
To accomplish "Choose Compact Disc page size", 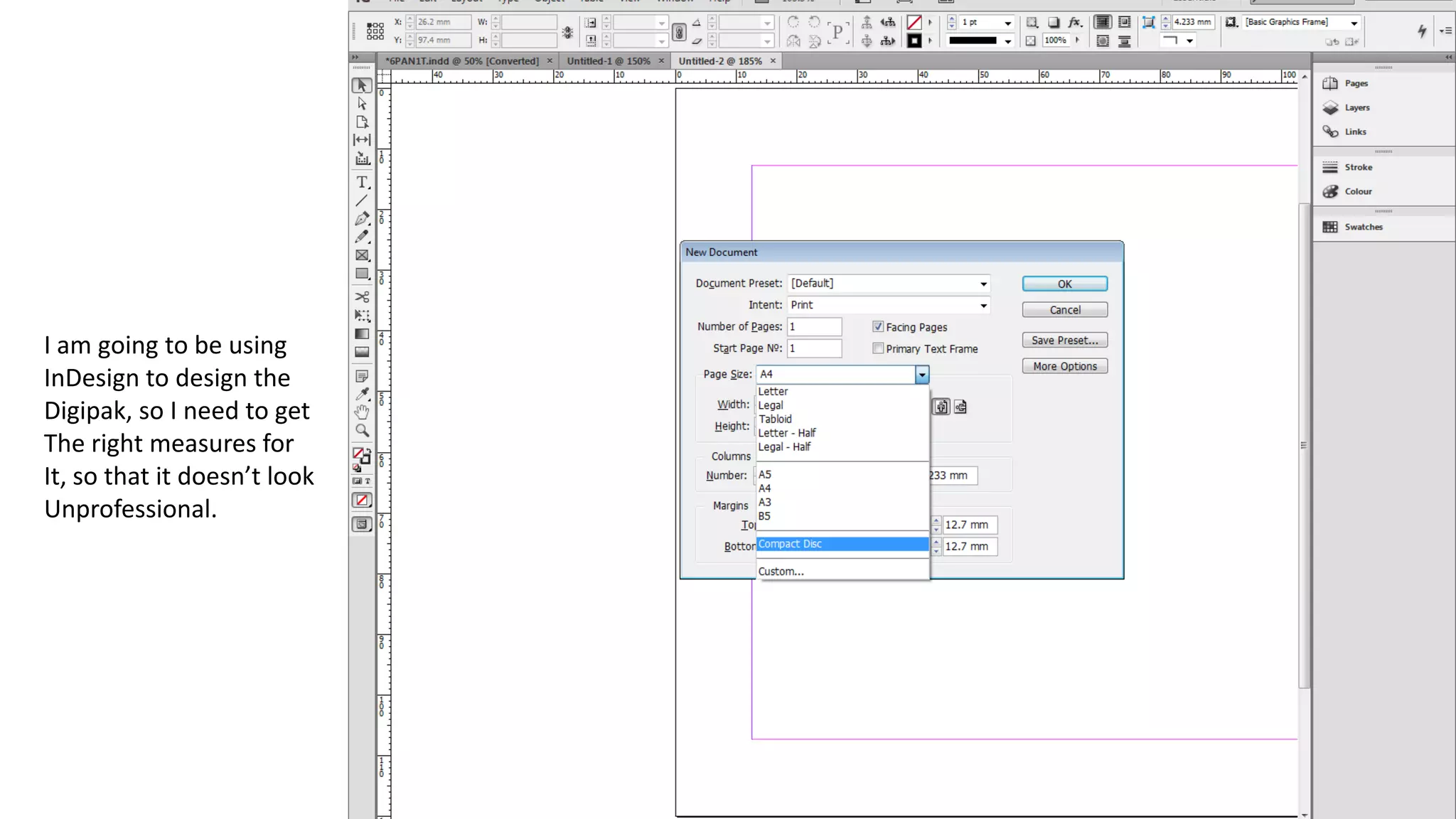I will (x=842, y=544).
